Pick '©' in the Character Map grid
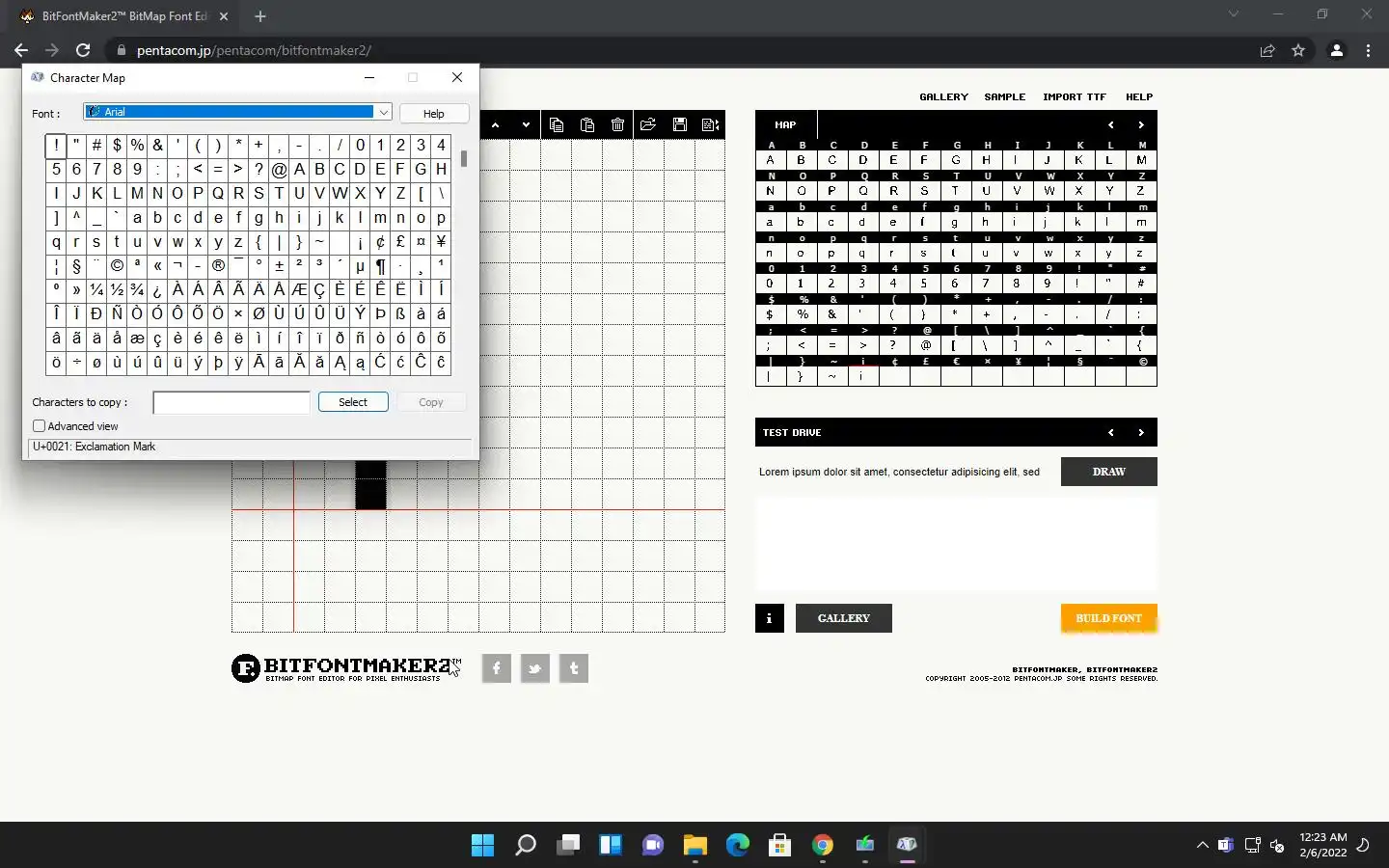The width and height of the screenshot is (1389, 868). [x=117, y=265]
